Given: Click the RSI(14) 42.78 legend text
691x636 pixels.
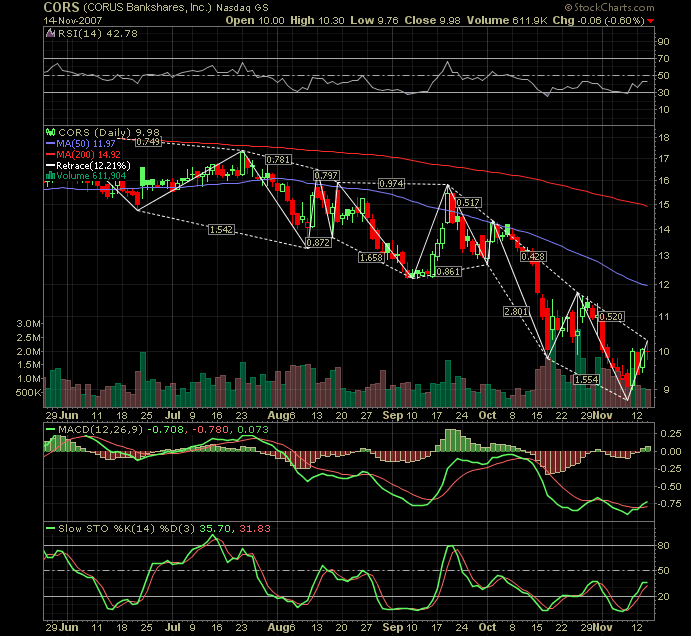Looking at the screenshot, I should [x=98, y=33].
